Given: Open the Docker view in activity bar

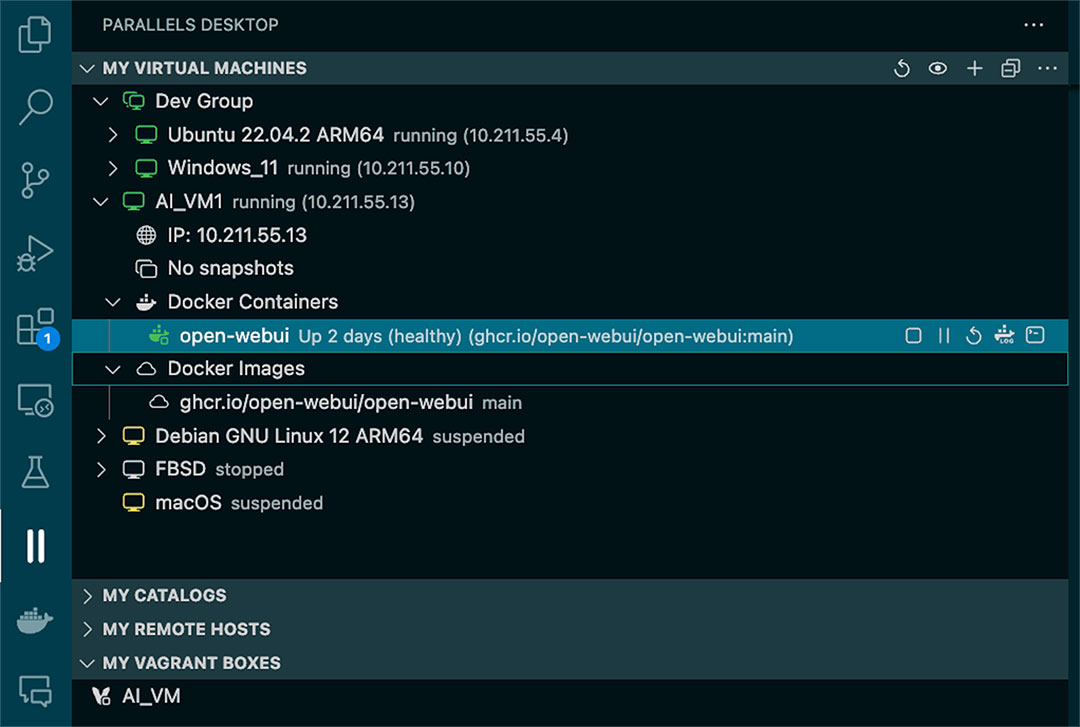Looking at the screenshot, I should click(x=34, y=620).
